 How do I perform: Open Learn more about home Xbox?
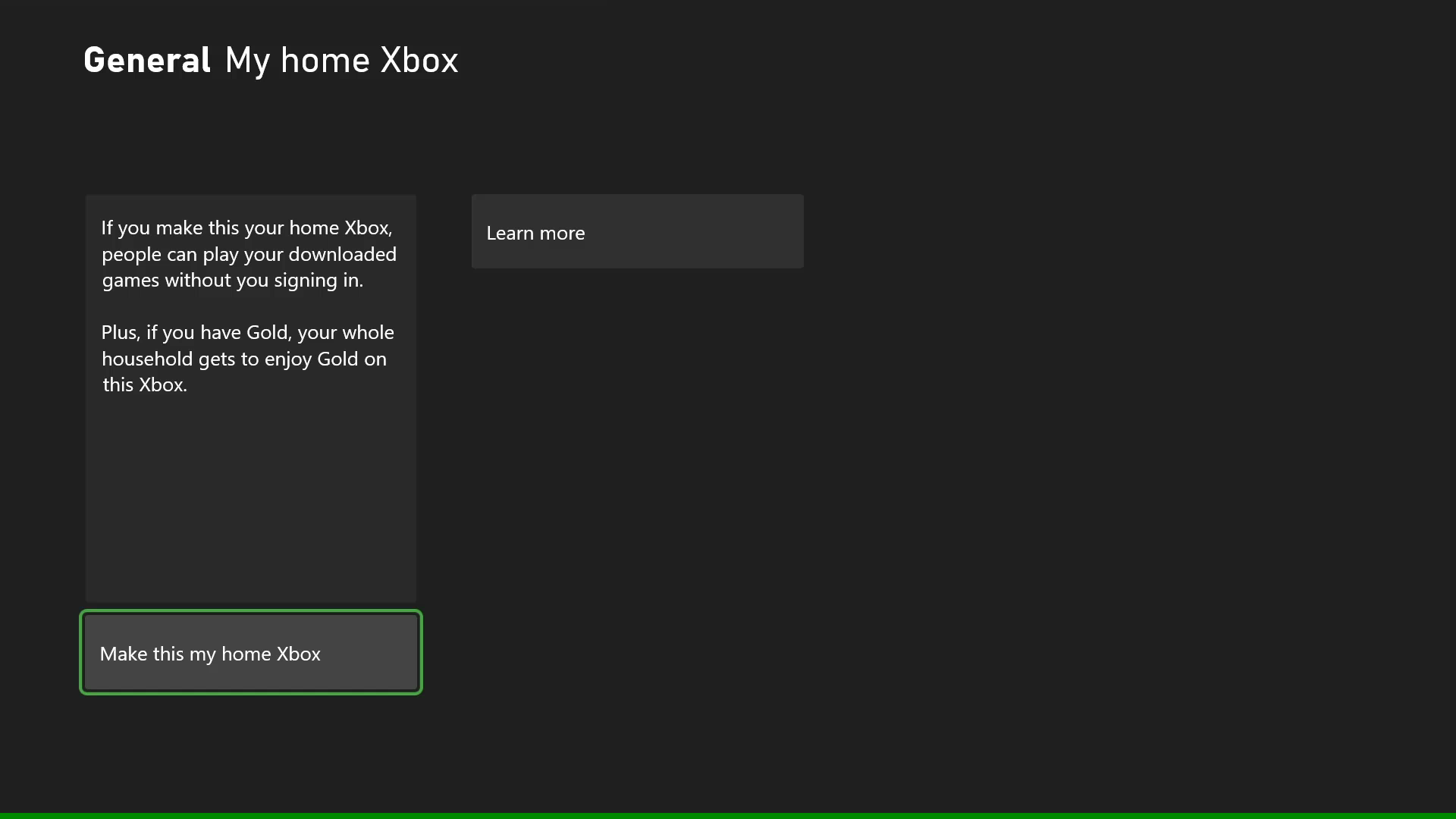coord(637,231)
